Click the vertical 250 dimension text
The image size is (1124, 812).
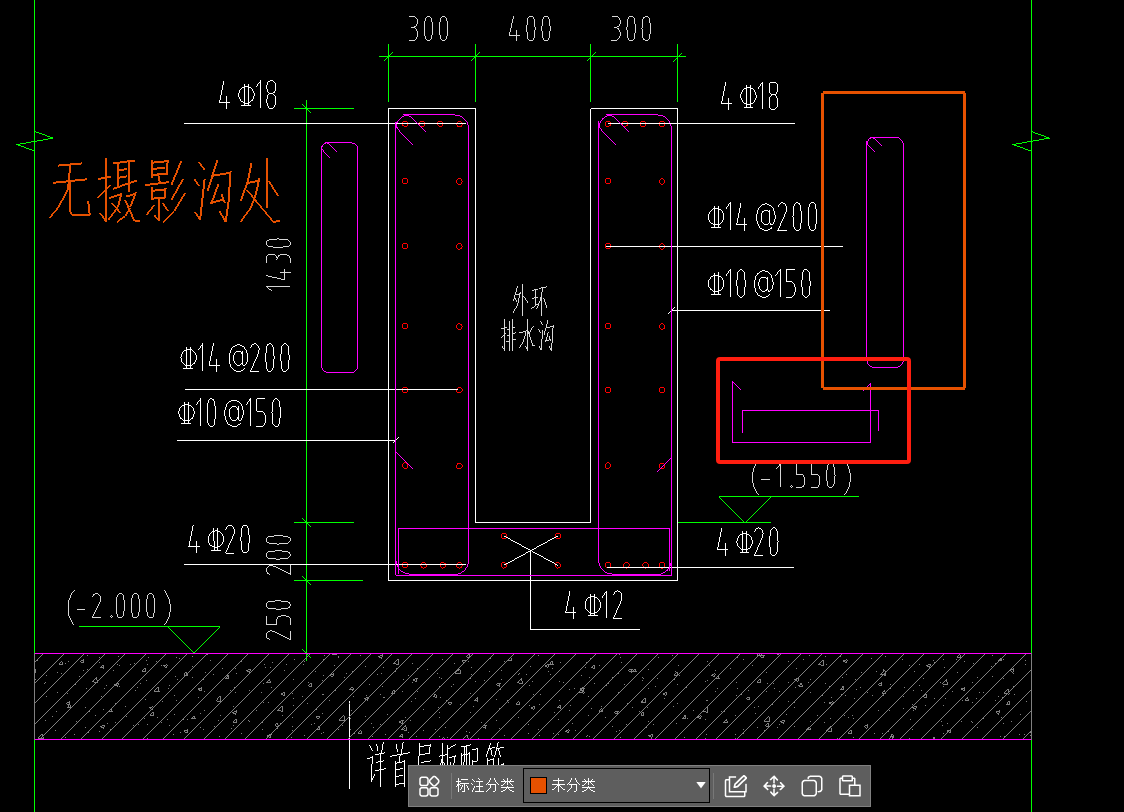tap(279, 620)
